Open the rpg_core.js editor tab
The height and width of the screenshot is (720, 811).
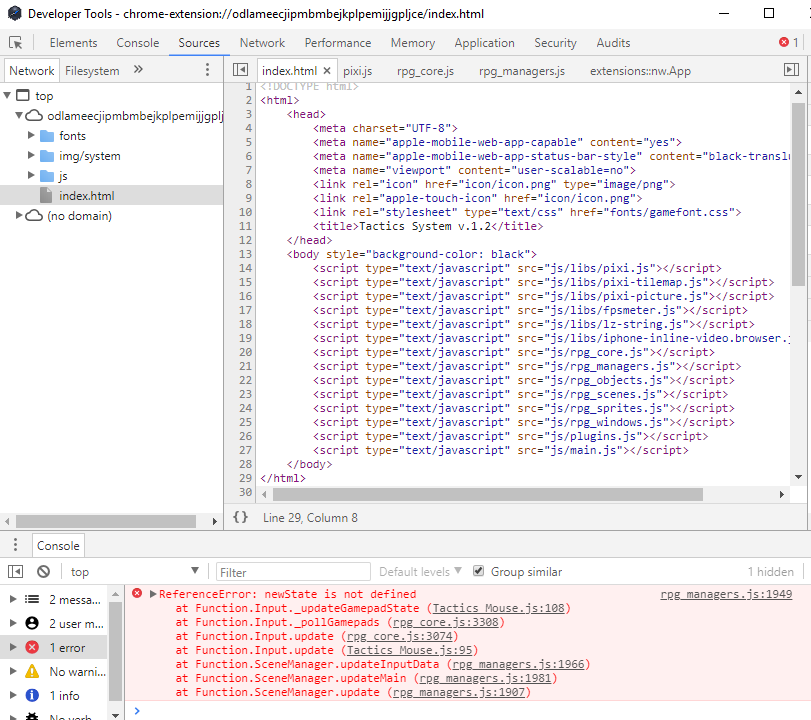(425, 71)
